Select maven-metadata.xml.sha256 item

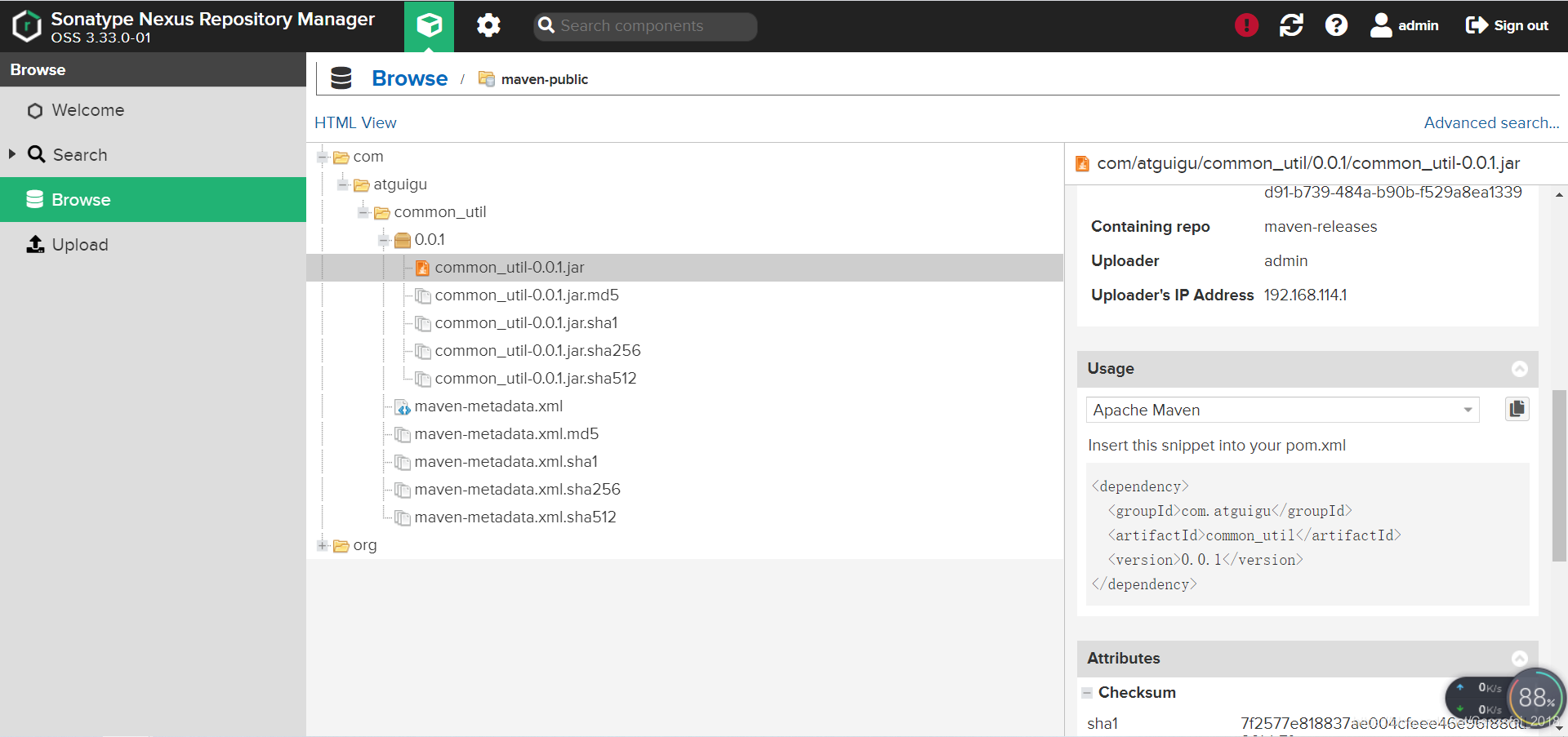[517, 490]
